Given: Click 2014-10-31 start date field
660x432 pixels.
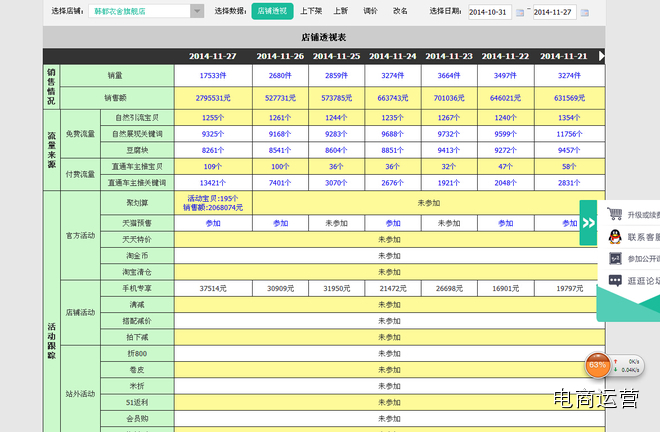Looking at the screenshot, I should click(x=490, y=12).
